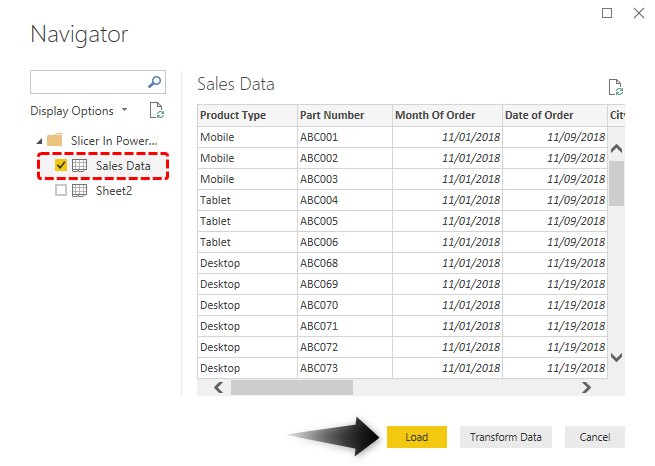Click the ABC002 cell

[345, 158]
